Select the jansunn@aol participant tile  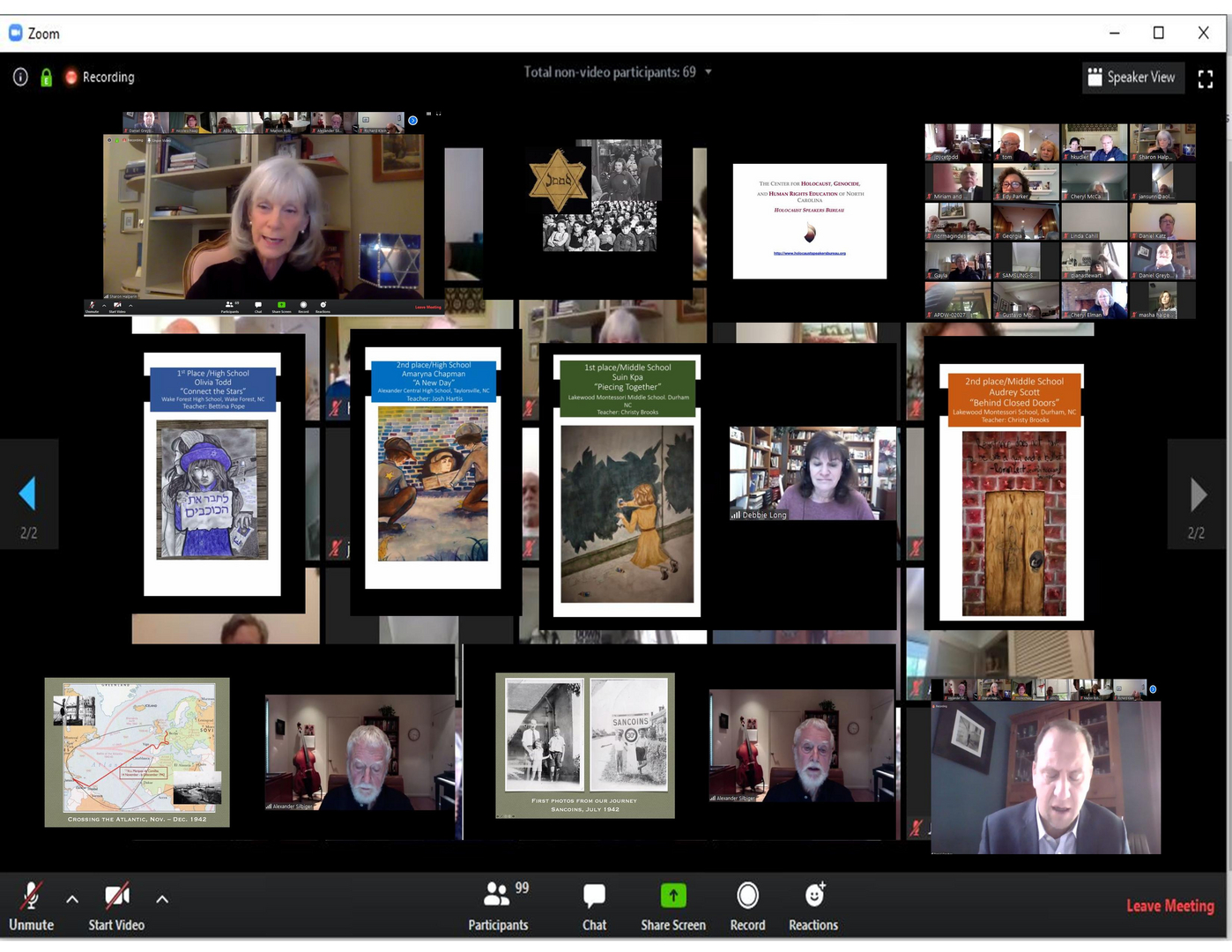[x=1162, y=182]
